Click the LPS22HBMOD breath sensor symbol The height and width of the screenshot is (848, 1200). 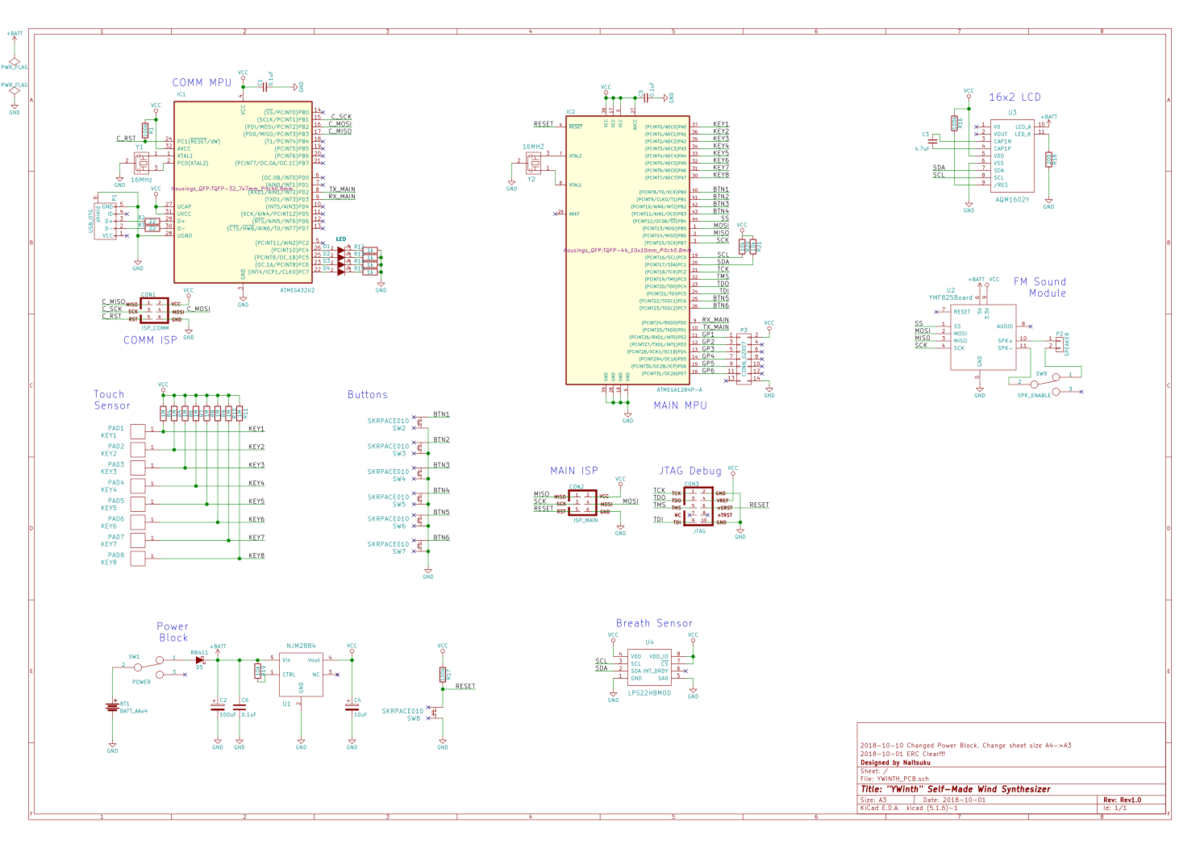[649, 665]
